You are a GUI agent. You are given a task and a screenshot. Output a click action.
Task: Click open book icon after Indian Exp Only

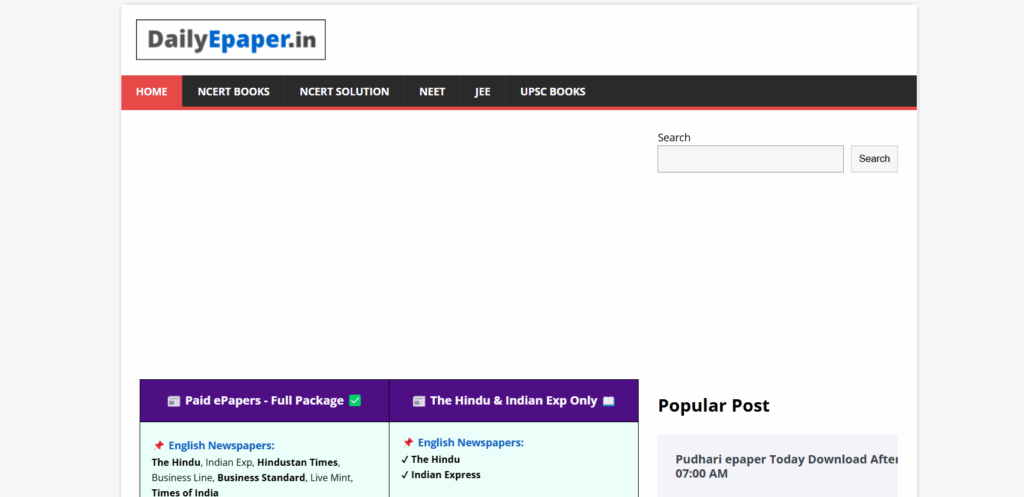(608, 401)
